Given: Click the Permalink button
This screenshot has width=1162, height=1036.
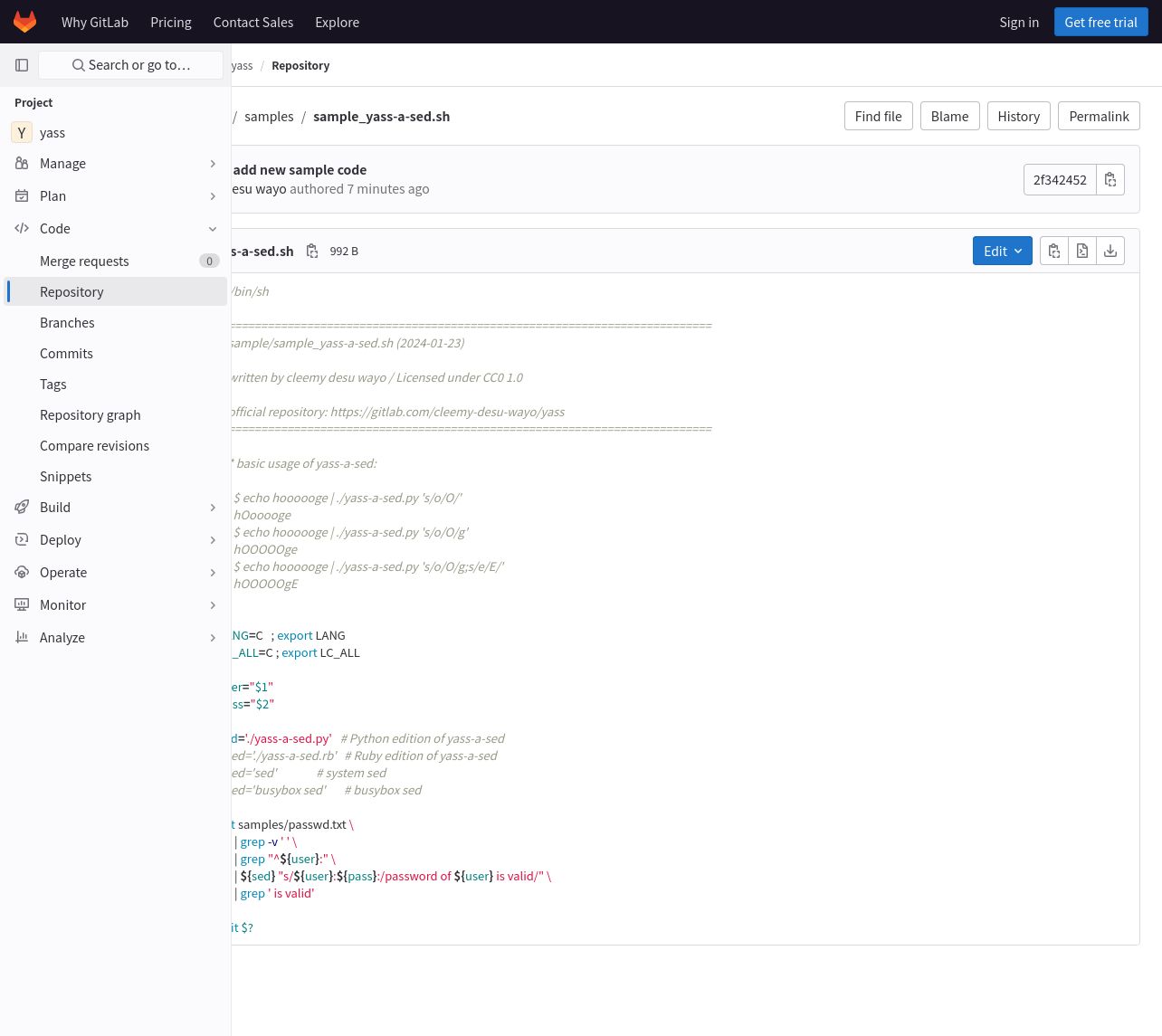Looking at the screenshot, I should pyautogui.click(x=1099, y=116).
